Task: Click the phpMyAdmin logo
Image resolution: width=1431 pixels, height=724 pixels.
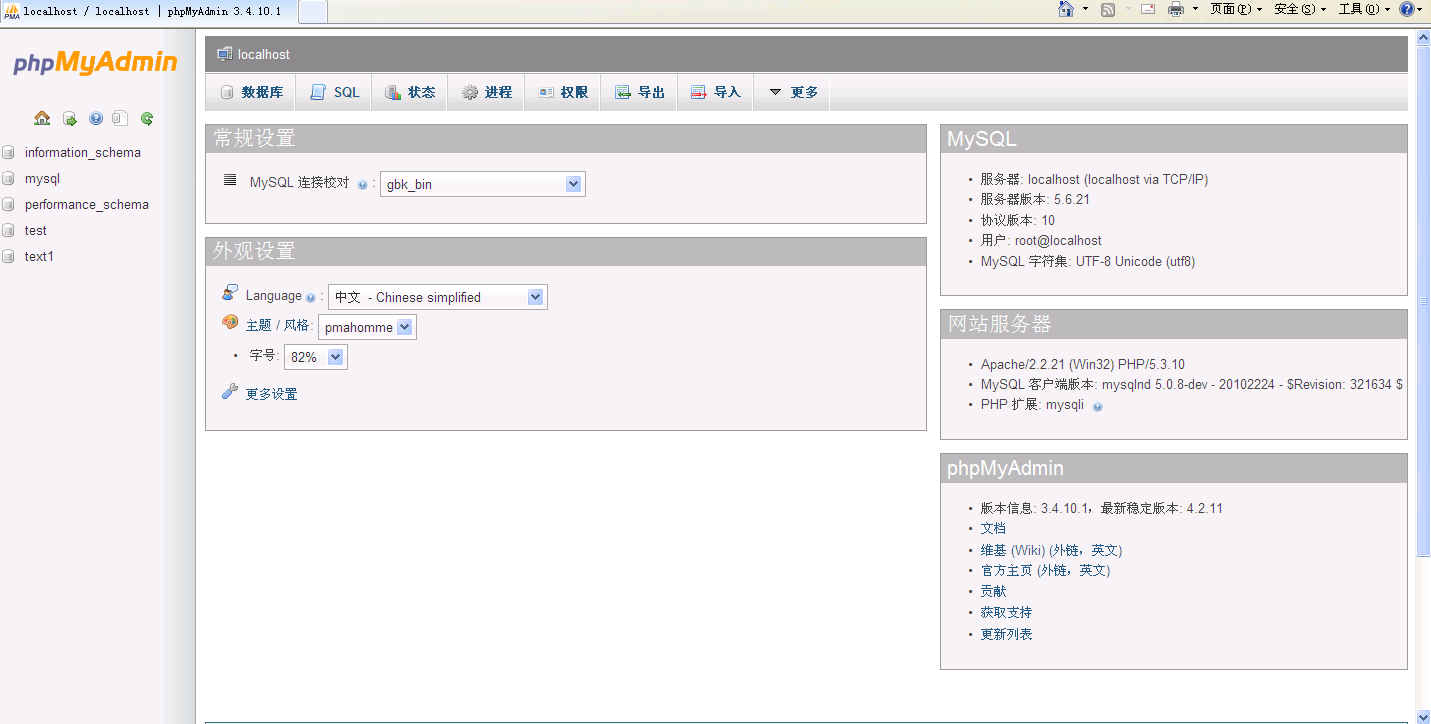Action: pyautogui.click(x=95, y=63)
